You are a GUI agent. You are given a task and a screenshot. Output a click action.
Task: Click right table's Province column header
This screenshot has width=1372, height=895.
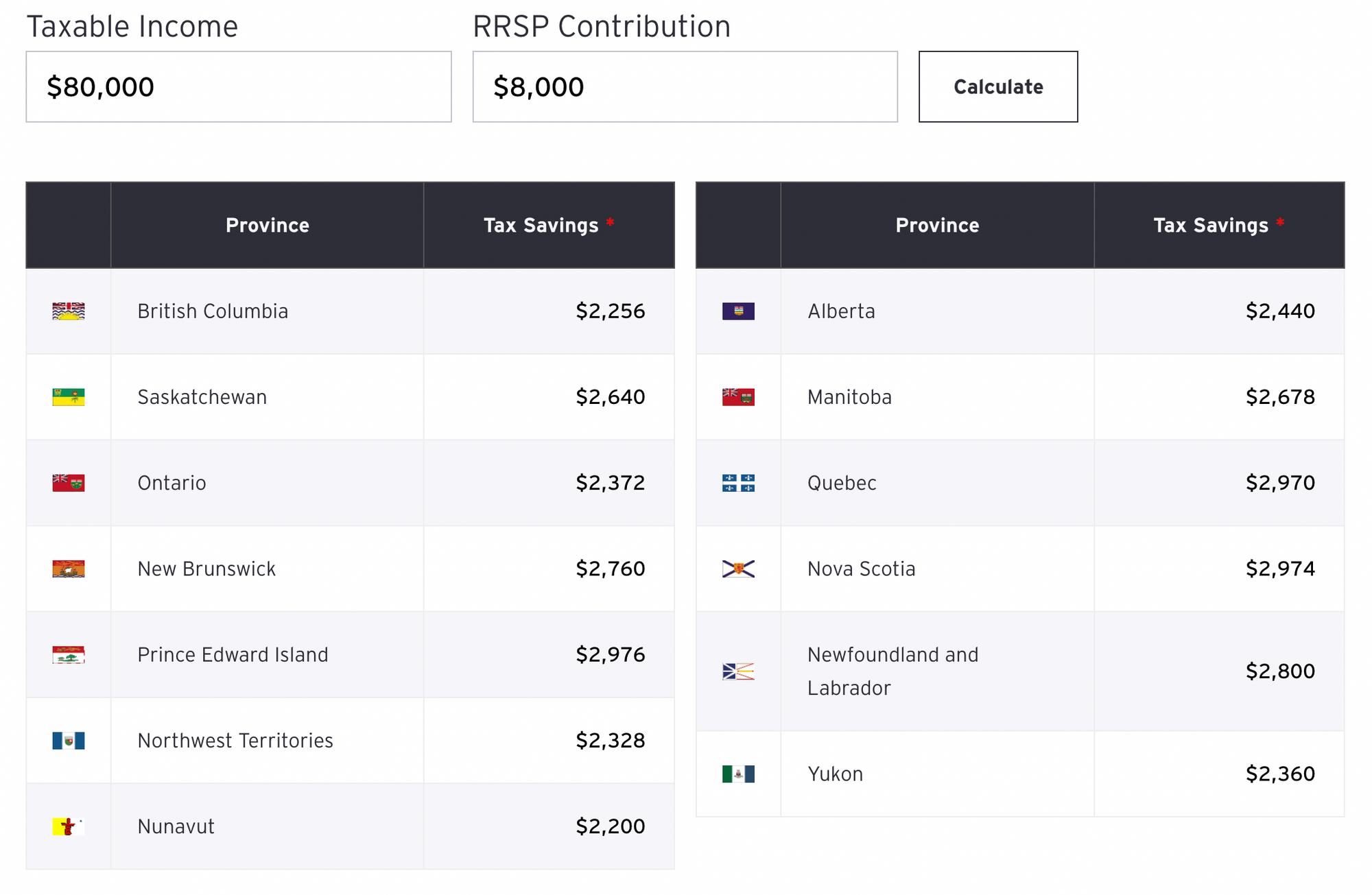point(937,226)
